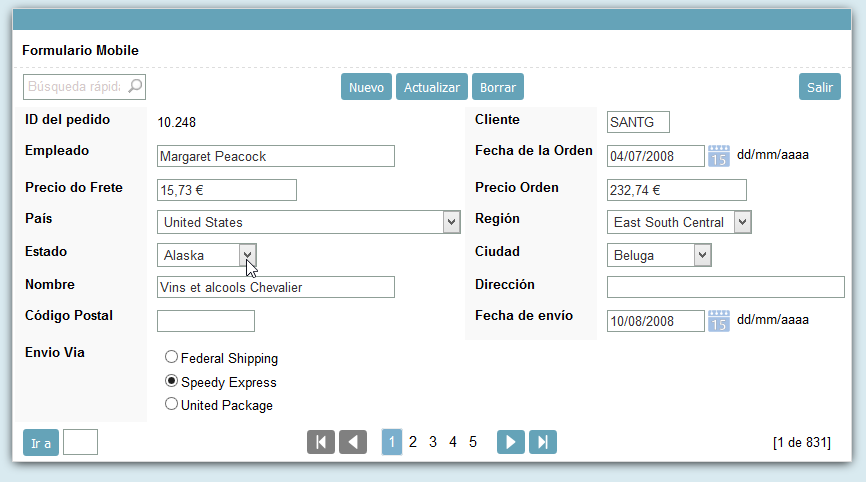Go to the previous record

pos(353,442)
